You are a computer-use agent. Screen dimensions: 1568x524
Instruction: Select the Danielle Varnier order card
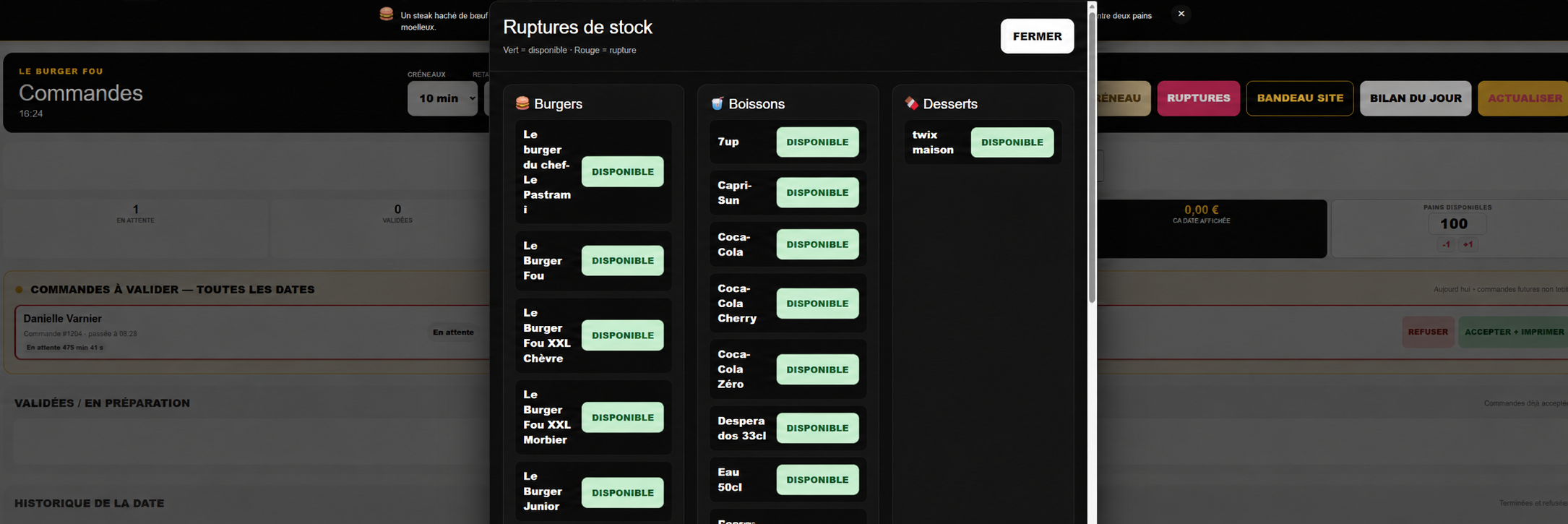point(253,332)
